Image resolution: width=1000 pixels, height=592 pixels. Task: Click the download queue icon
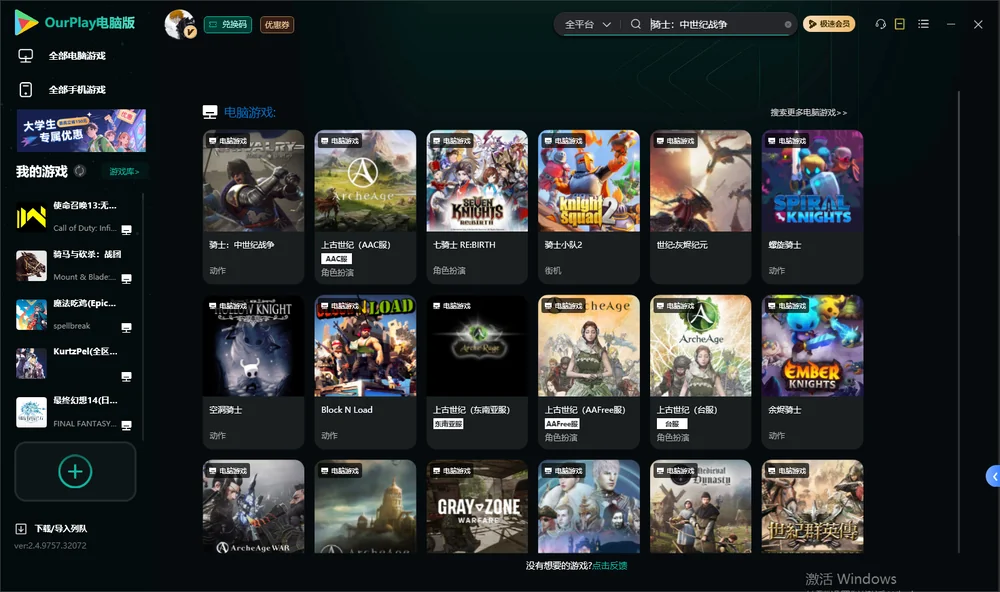[21, 528]
